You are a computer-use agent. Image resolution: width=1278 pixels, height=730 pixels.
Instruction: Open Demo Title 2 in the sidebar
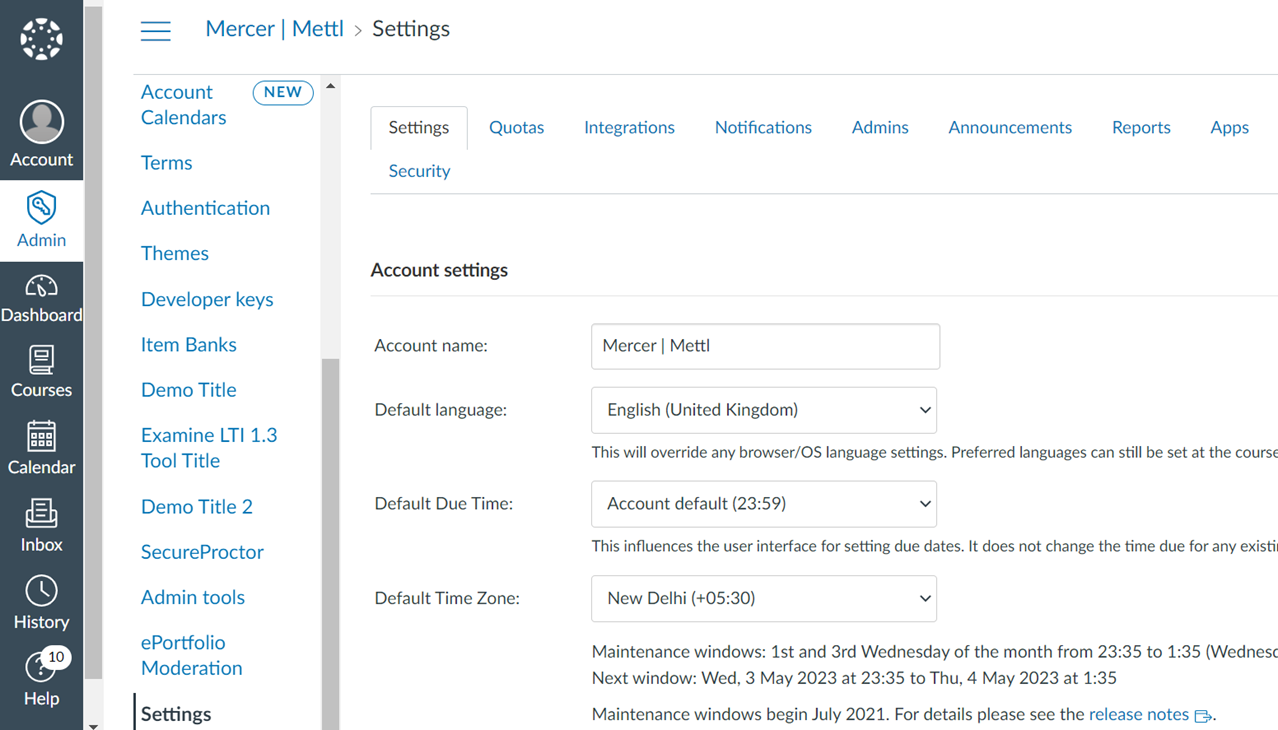(x=197, y=507)
